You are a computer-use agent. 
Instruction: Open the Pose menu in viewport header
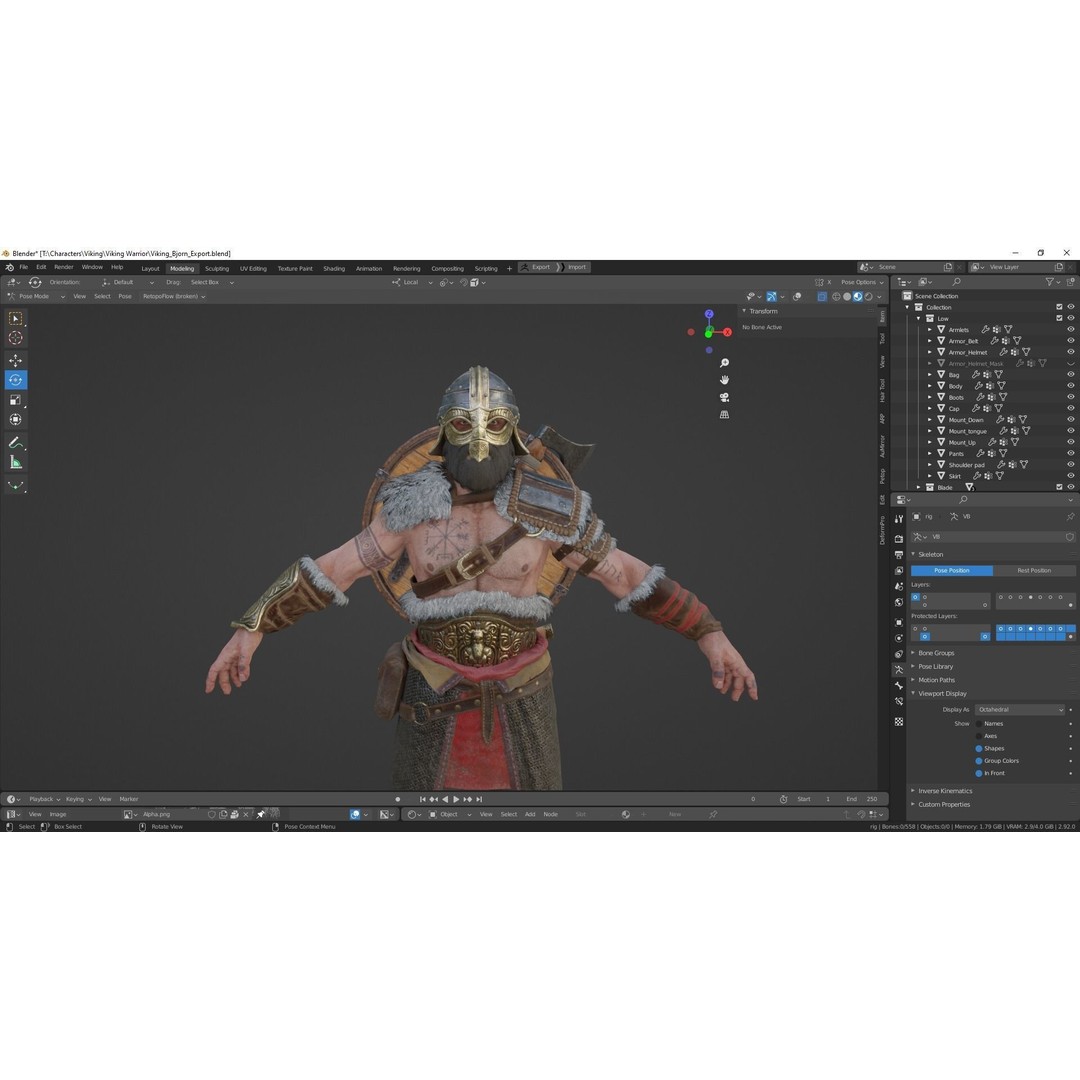point(125,296)
